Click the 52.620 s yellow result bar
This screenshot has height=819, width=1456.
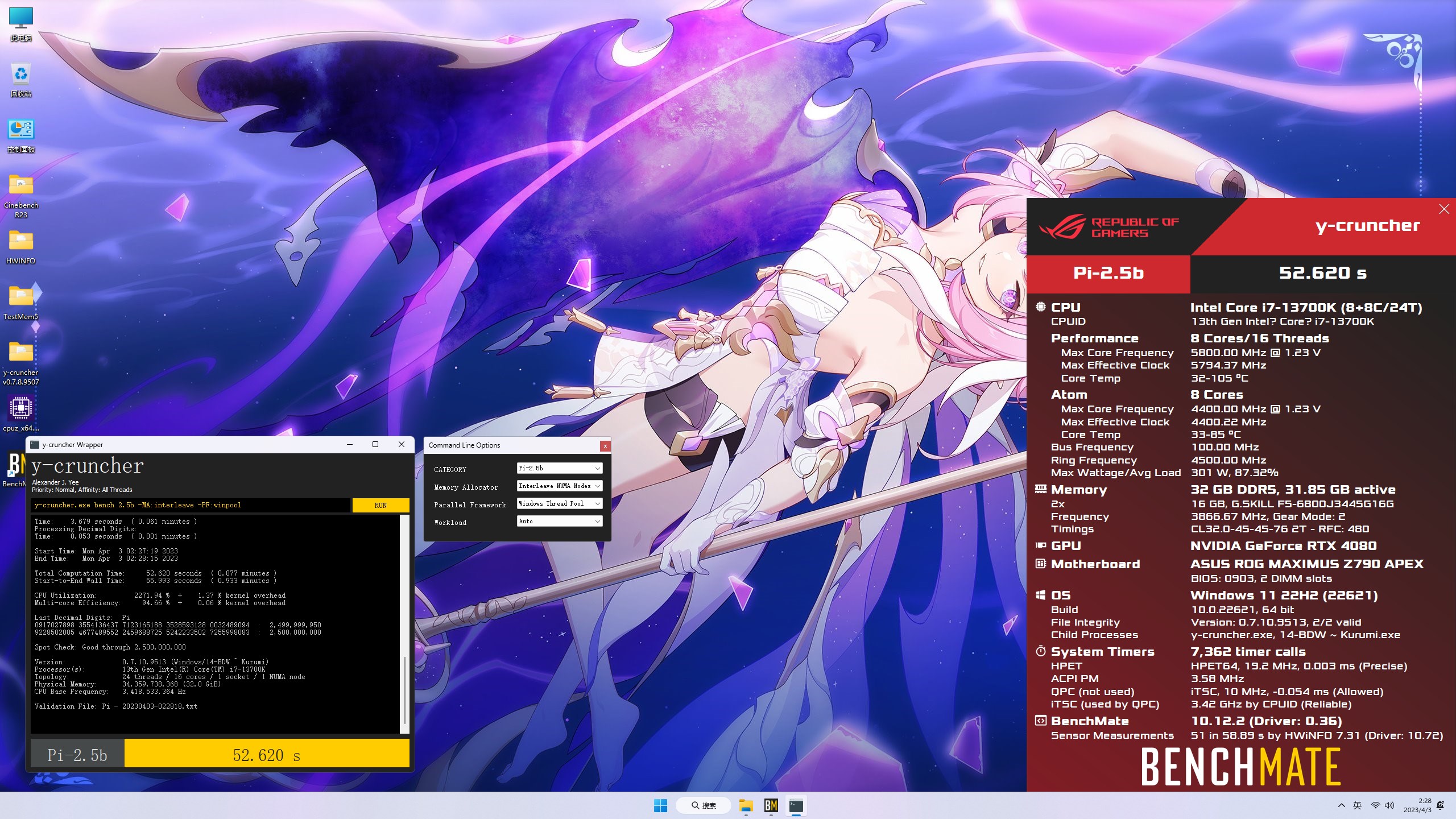(x=267, y=754)
